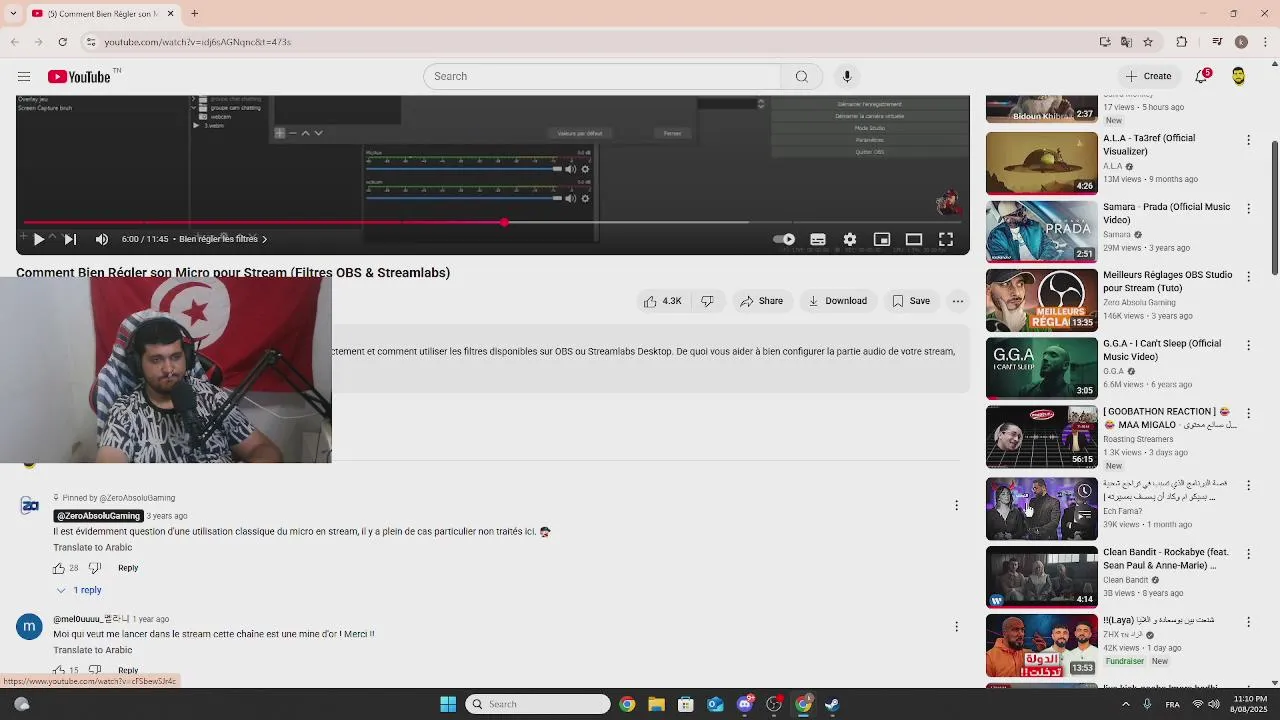Like the video with 4.3K likes
The width and height of the screenshot is (1280, 720).
[663, 301]
